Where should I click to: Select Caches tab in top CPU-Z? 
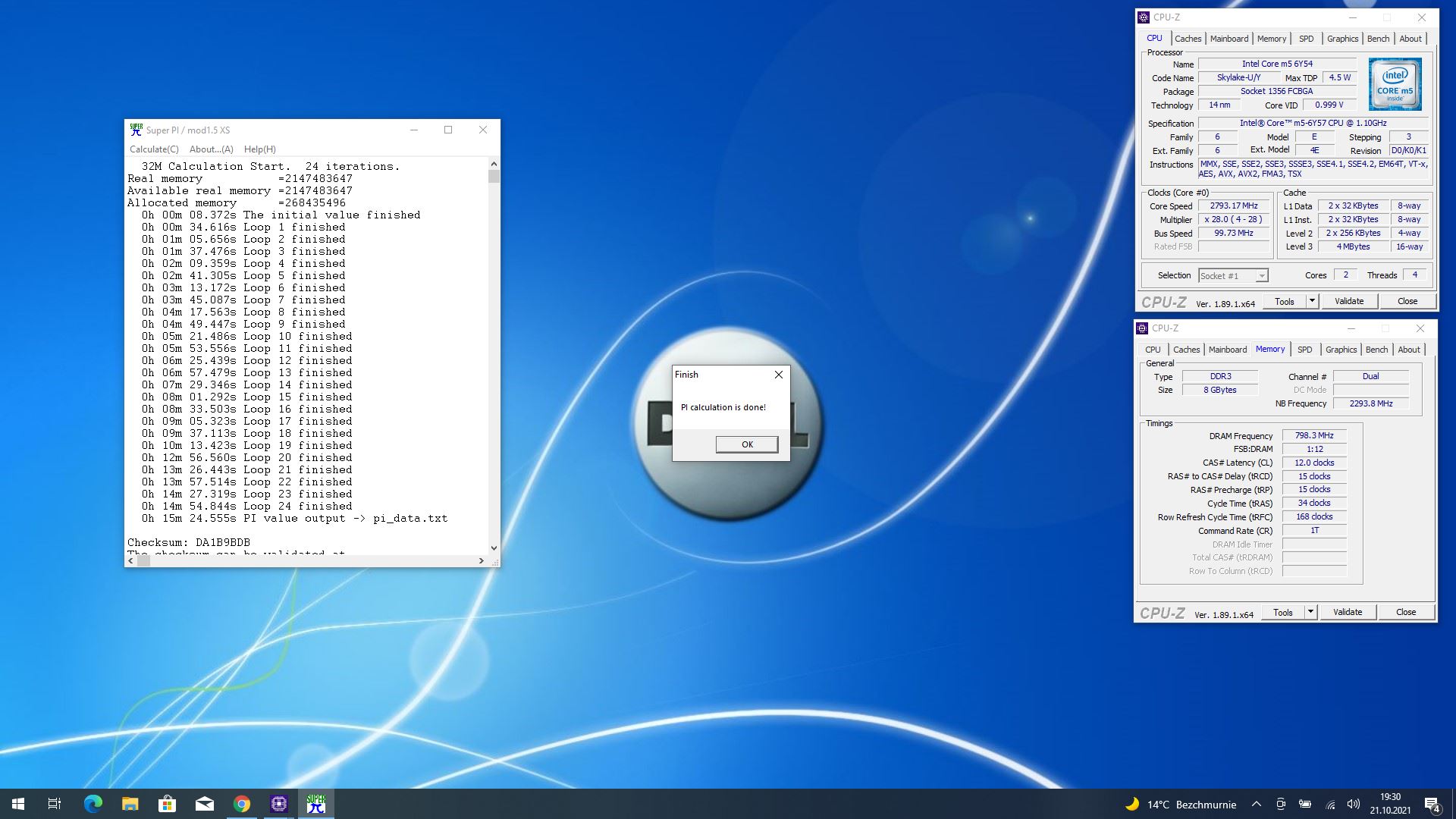[1188, 39]
